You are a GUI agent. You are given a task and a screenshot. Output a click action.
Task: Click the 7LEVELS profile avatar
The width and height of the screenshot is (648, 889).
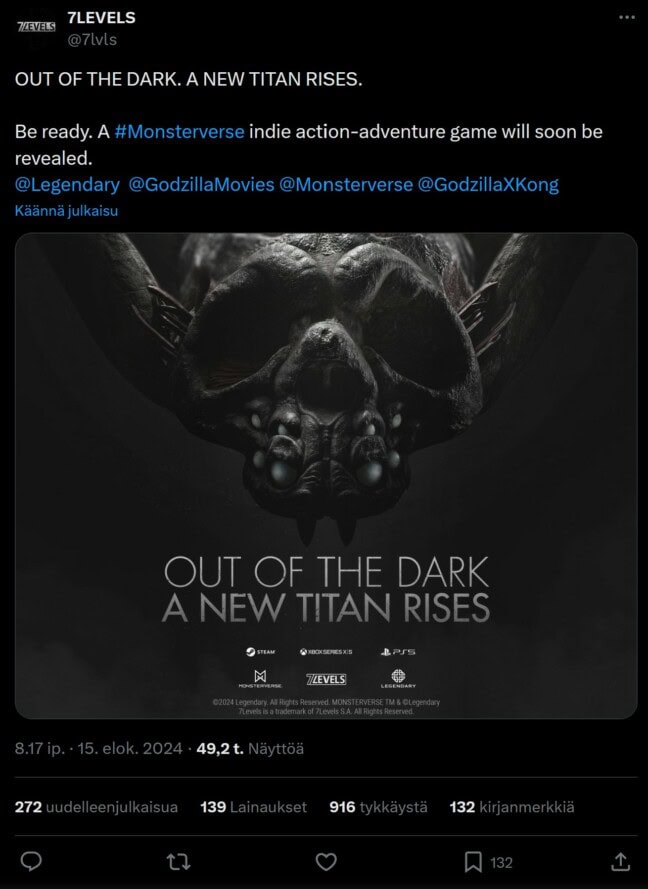[x=36, y=27]
